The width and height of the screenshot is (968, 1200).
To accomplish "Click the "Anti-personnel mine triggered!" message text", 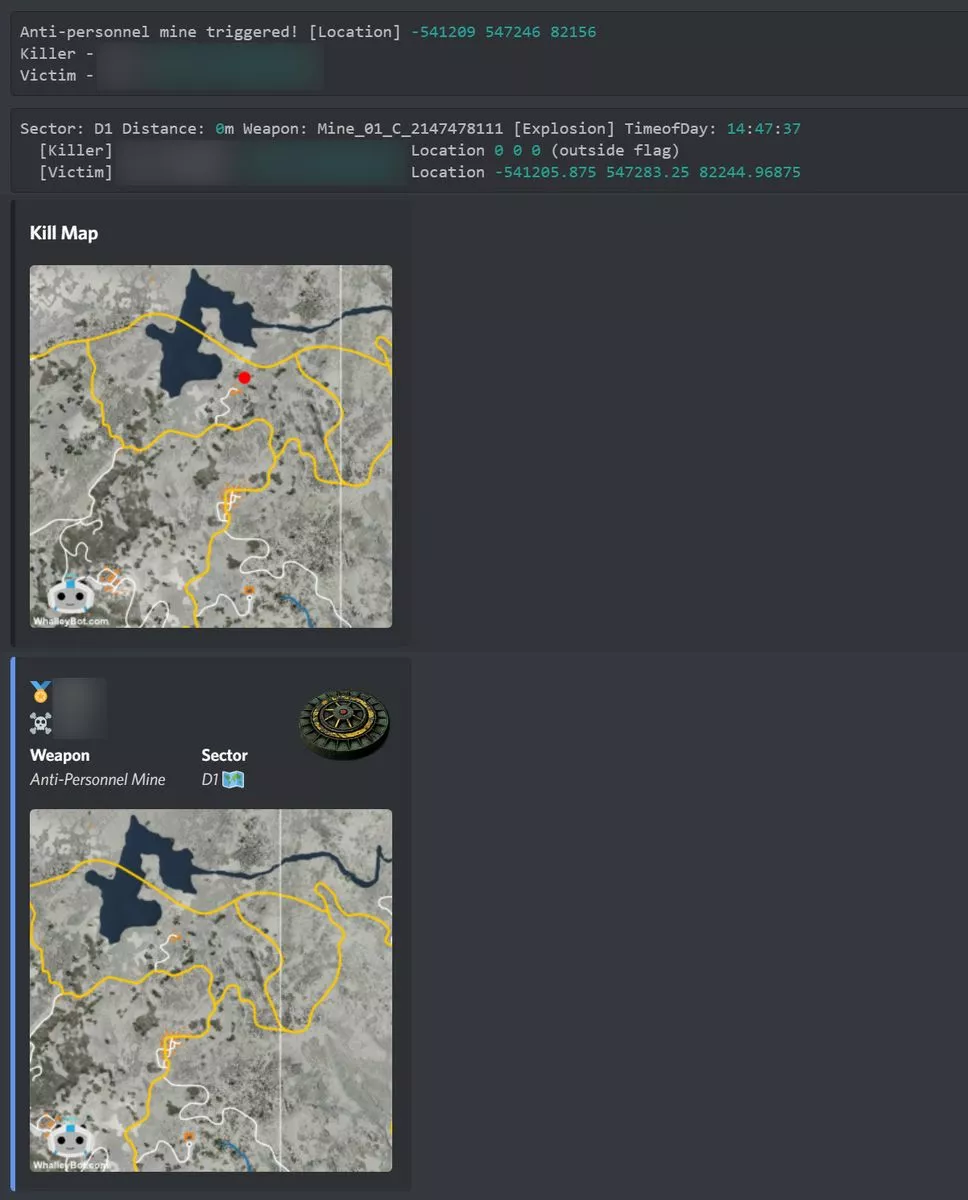I will pos(158,32).
